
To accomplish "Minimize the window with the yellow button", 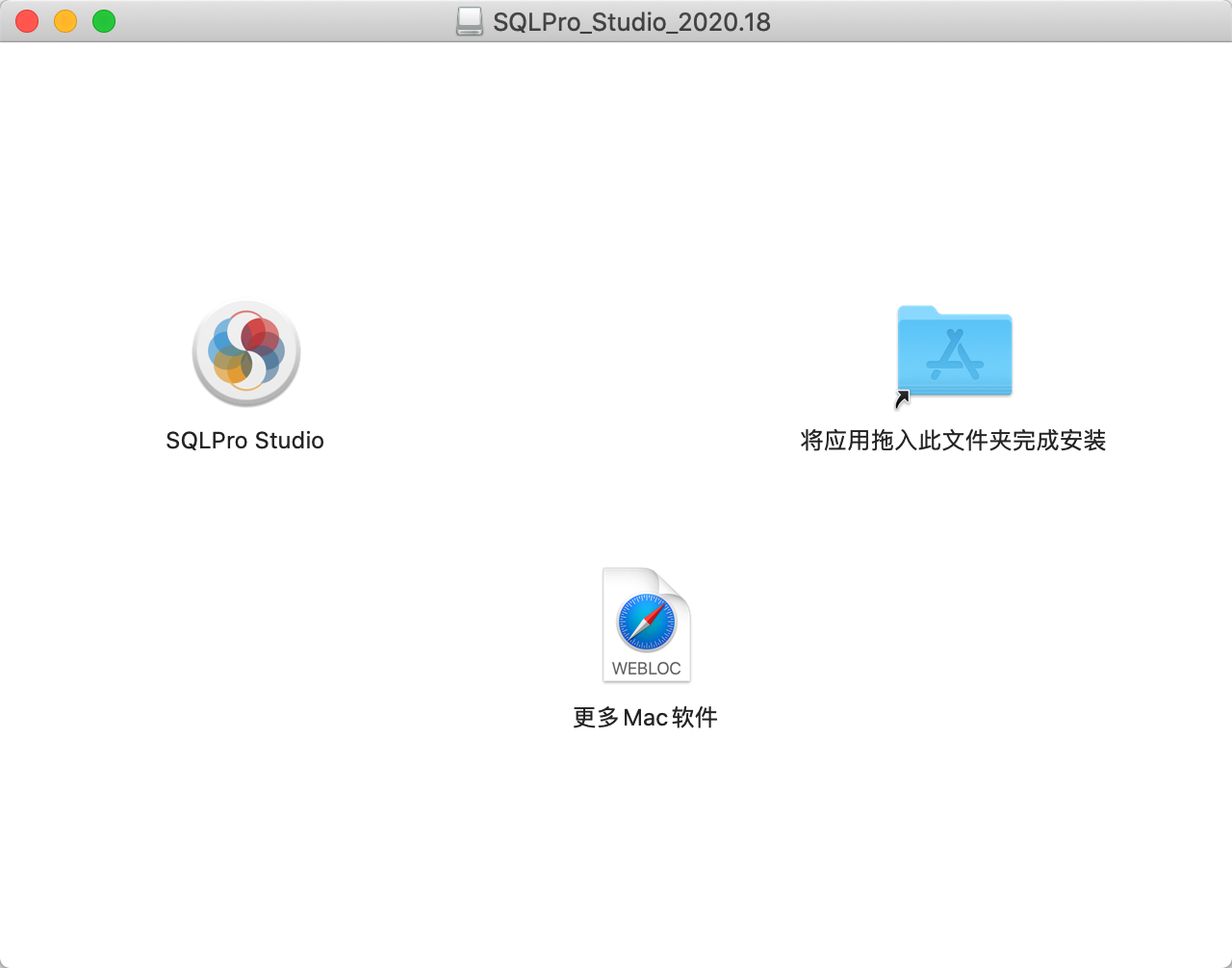I will [65, 21].
